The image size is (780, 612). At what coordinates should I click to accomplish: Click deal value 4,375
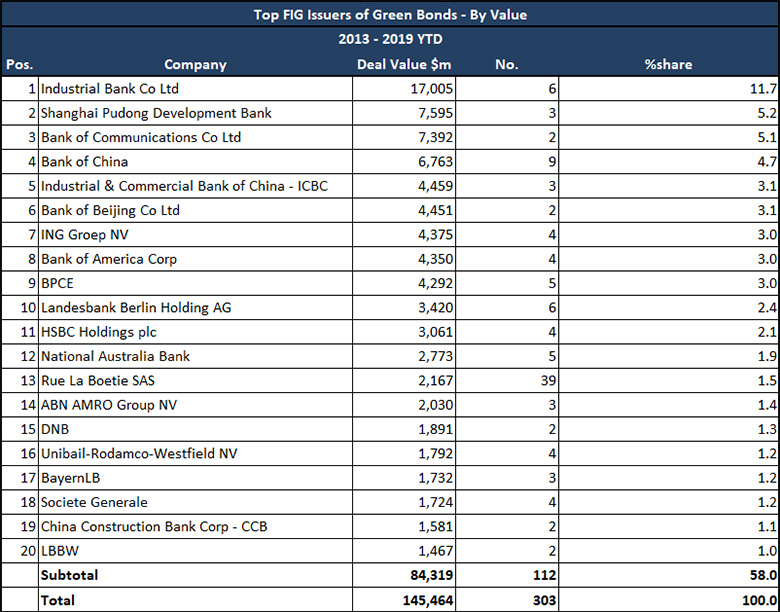pyautogui.click(x=404, y=235)
